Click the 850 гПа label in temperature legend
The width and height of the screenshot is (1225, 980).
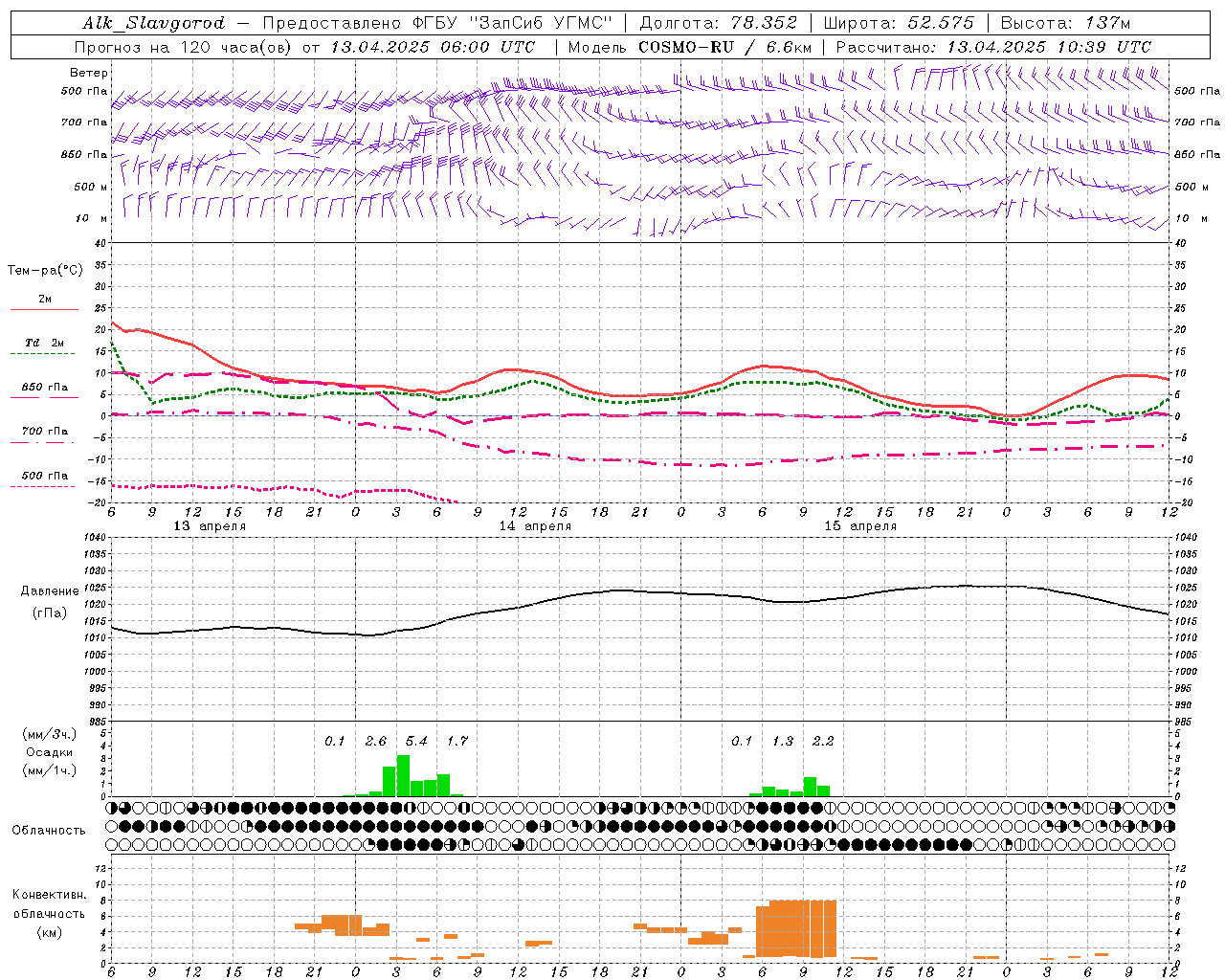pyautogui.click(x=45, y=388)
